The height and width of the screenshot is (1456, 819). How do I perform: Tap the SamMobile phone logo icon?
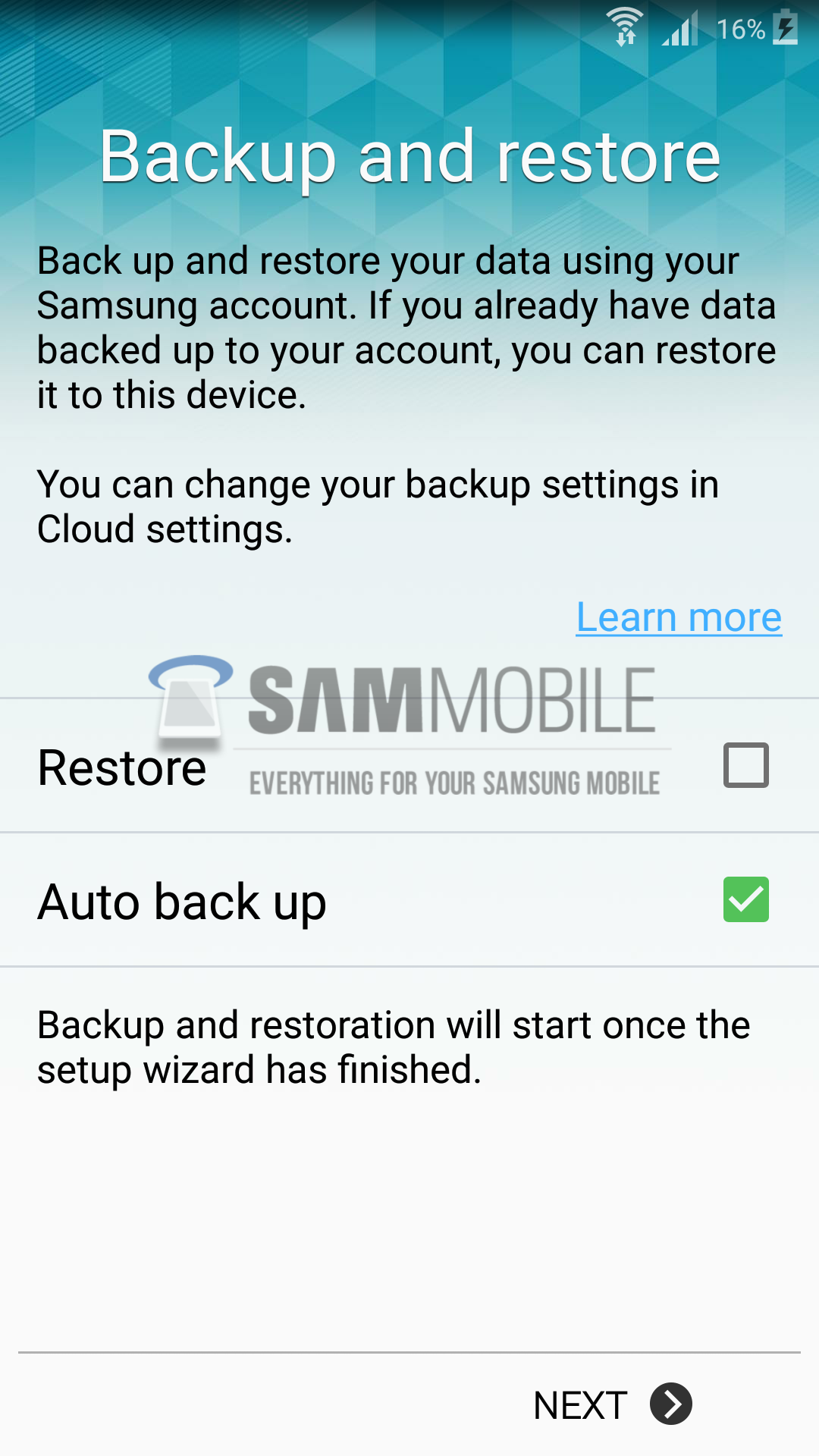point(191,699)
